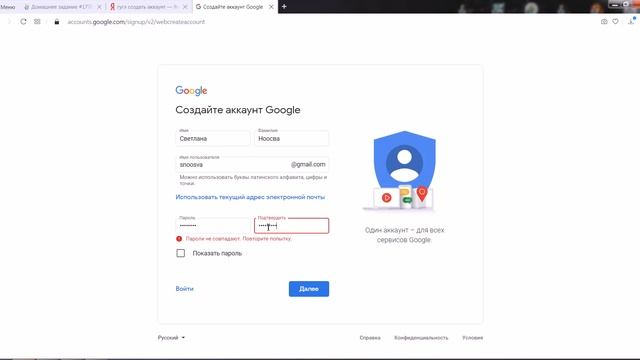Open the Русский language dropdown
Image resolution: width=640 pixels, height=360 pixels.
[171, 338]
